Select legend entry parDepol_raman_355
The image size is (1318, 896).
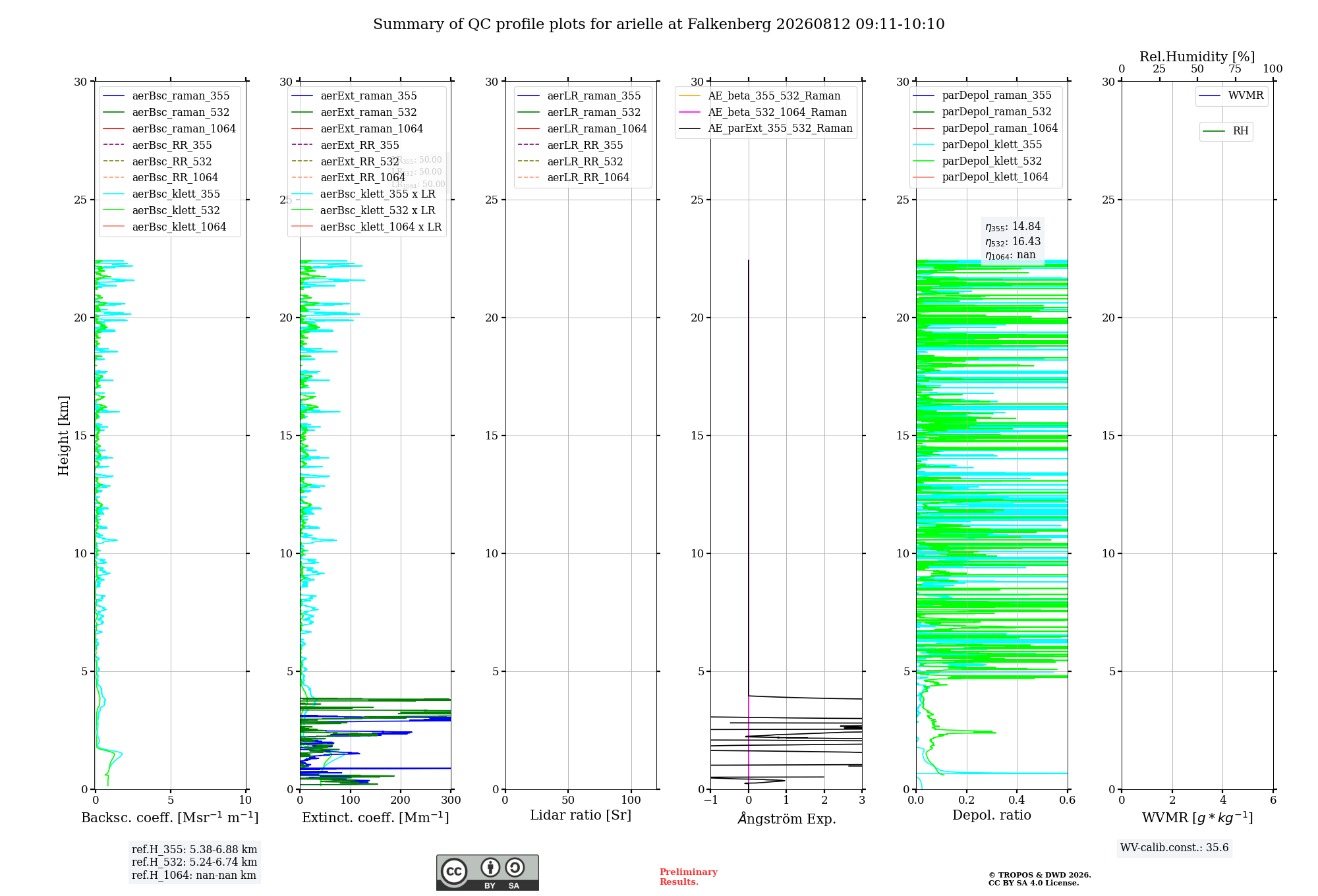pos(983,96)
